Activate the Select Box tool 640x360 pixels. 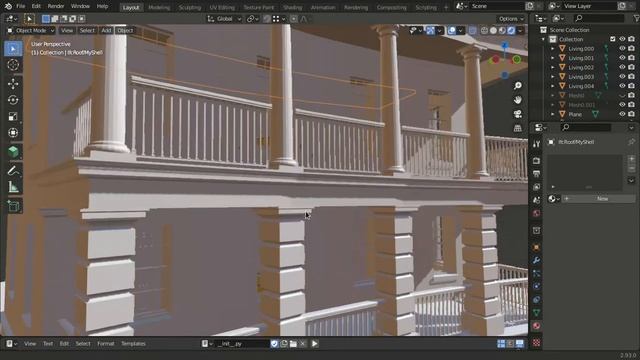point(13,49)
